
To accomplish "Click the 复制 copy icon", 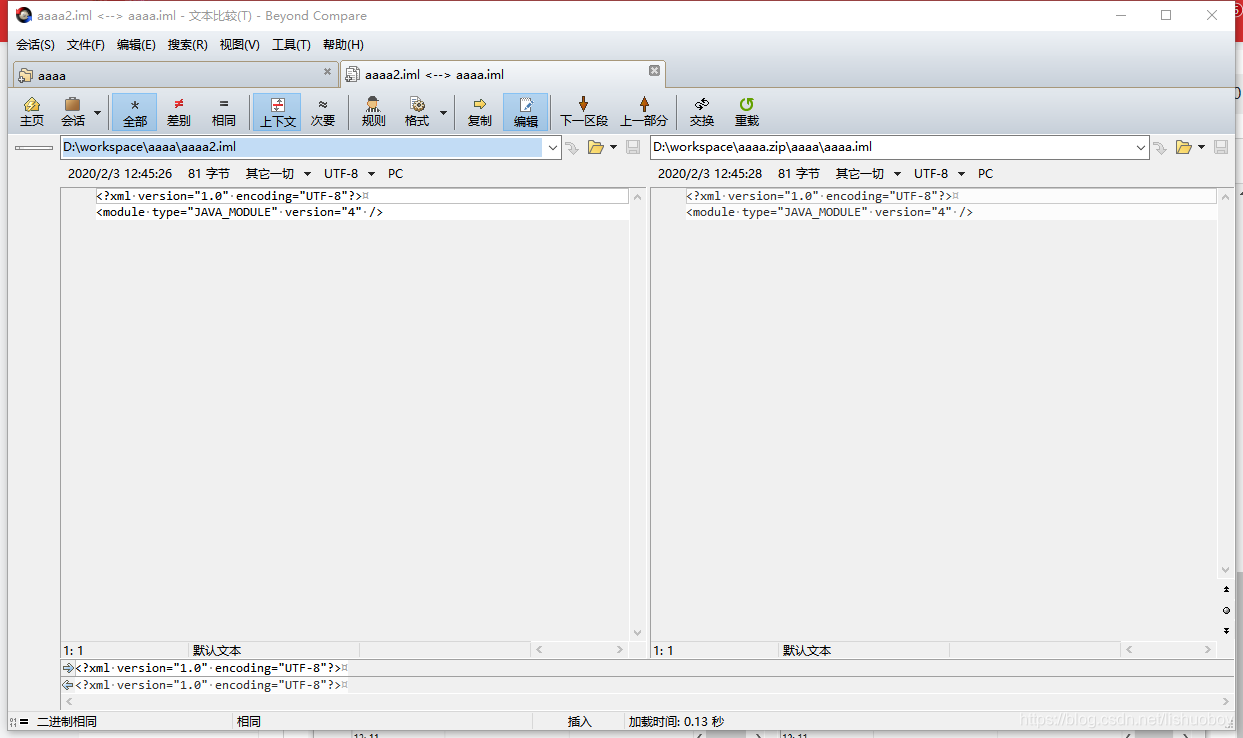I will (x=479, y=111).
